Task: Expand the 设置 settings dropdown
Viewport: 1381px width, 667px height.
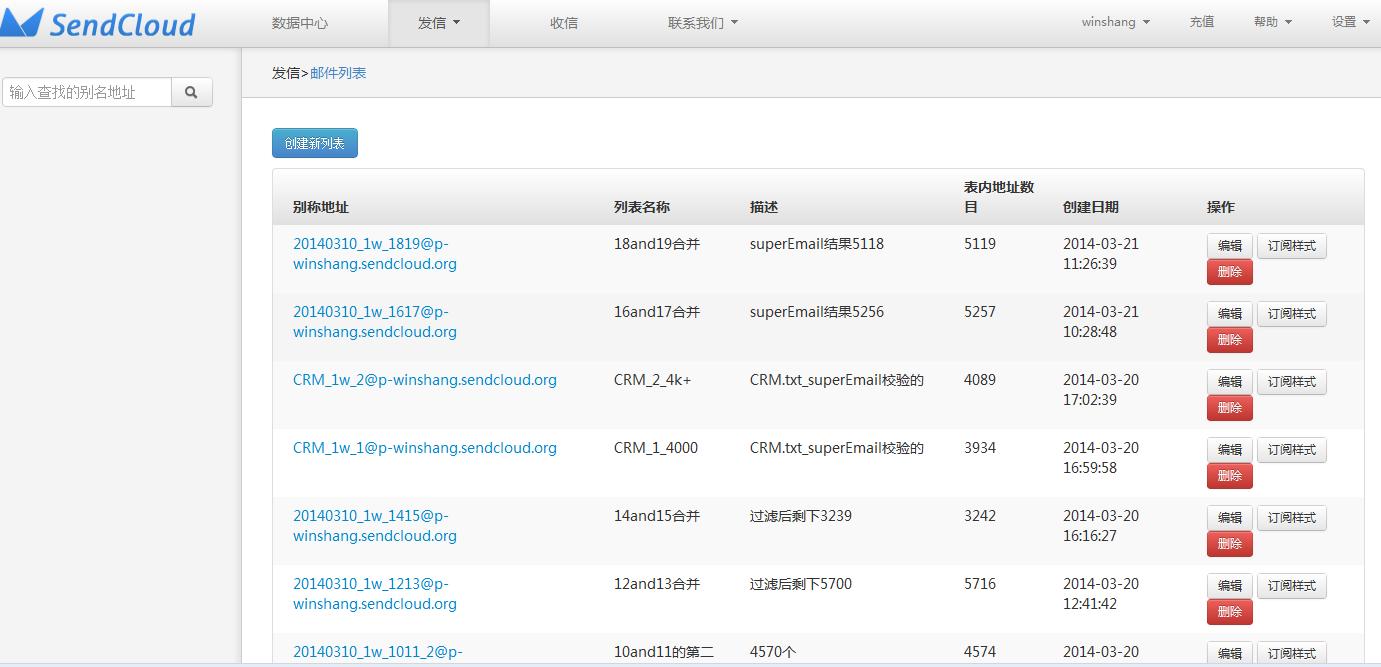Action: click(x=1351, y=22)
